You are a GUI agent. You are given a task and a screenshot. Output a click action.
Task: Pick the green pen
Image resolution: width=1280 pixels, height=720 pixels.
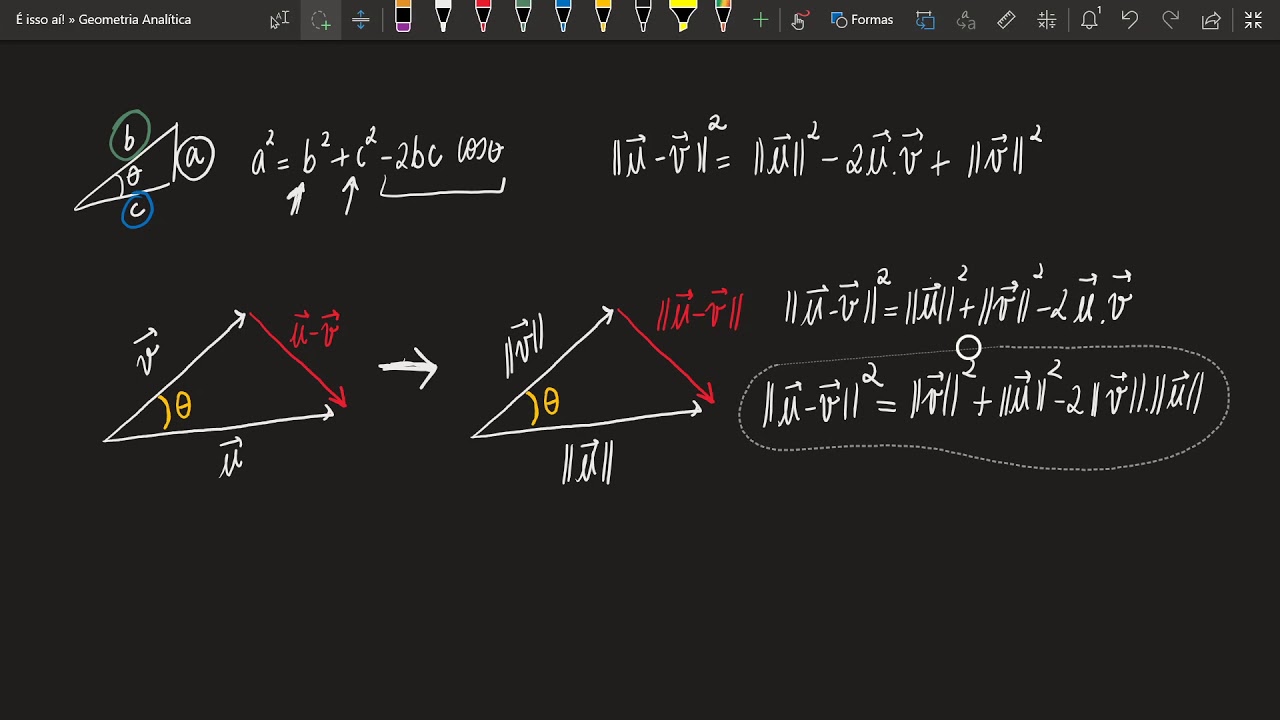pos(523,18)
